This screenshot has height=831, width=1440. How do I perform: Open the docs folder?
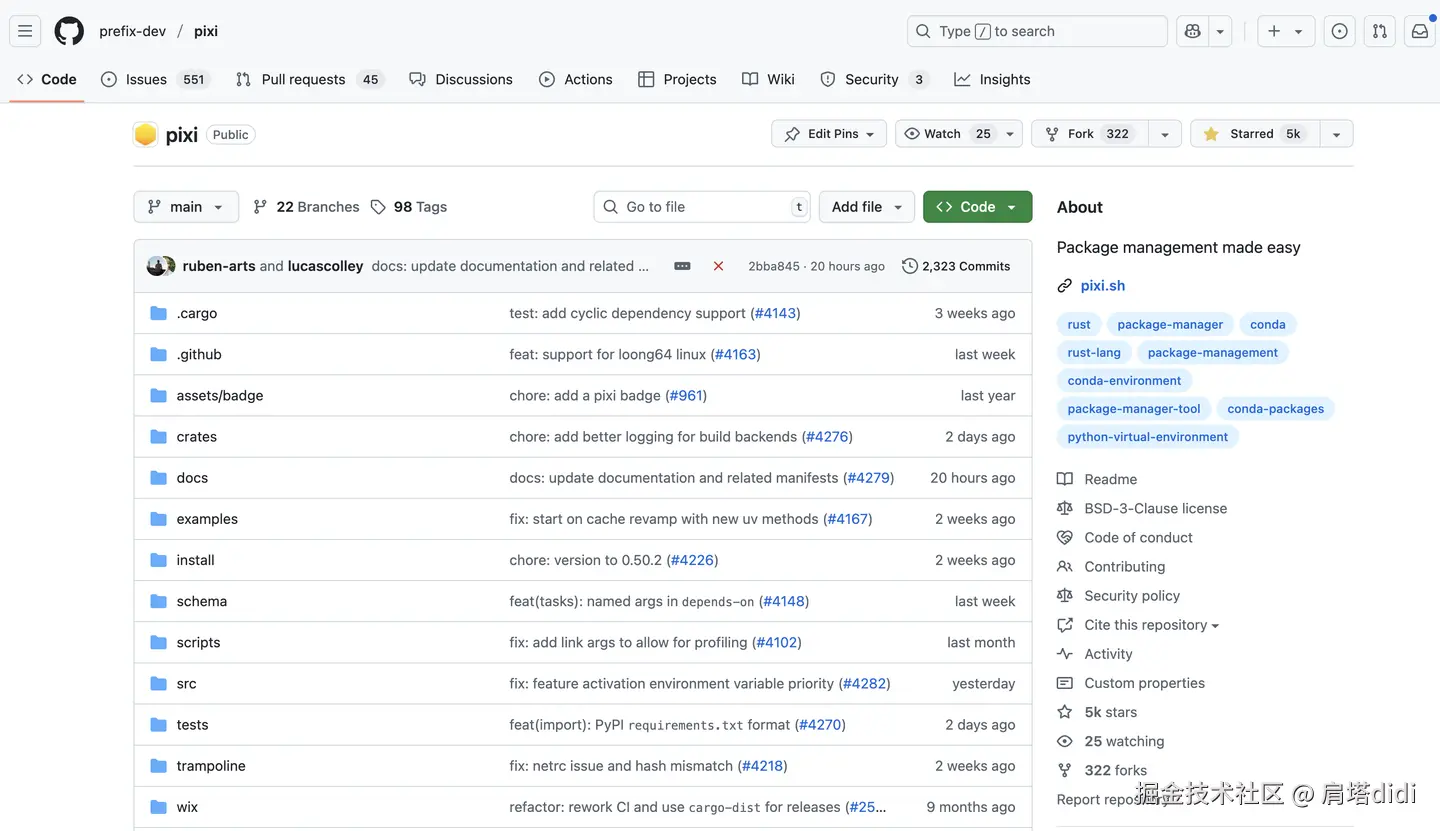pos(192,478)
